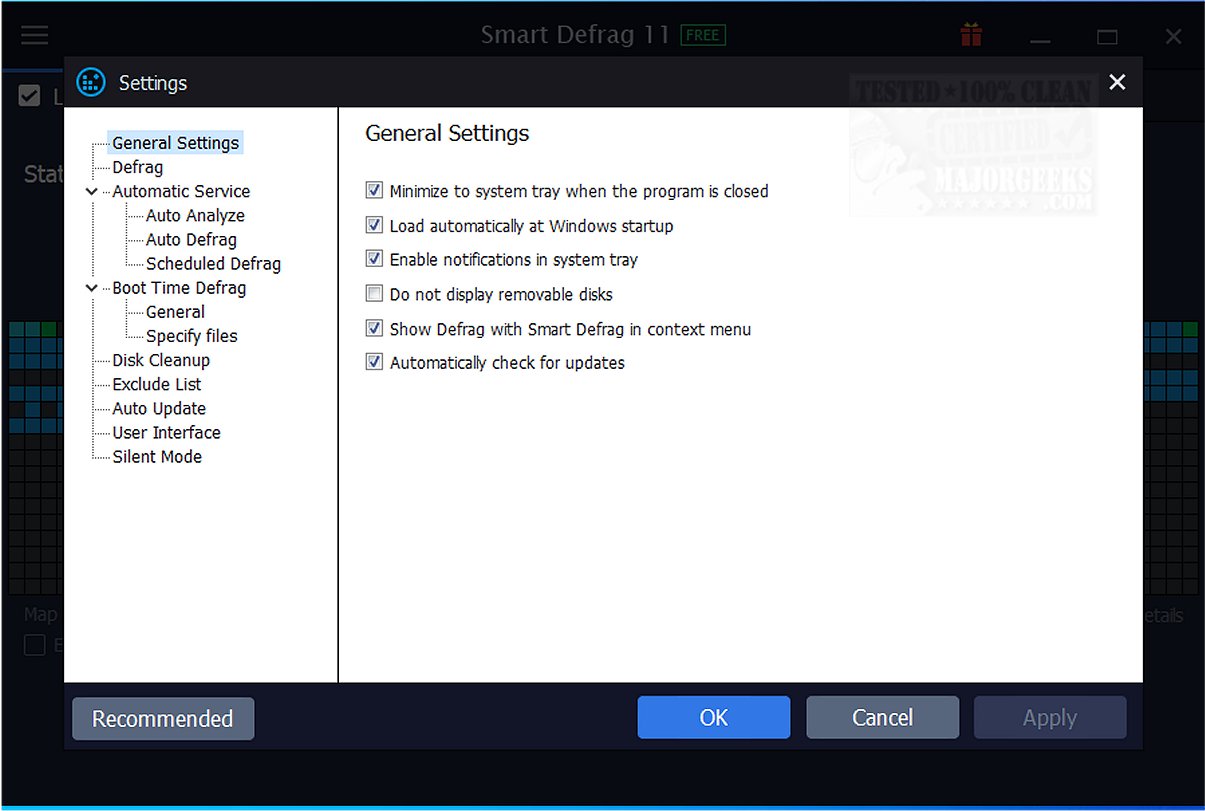Open User Interface settings
This screenshot has width=1205, height=811.
click(166, 432)
